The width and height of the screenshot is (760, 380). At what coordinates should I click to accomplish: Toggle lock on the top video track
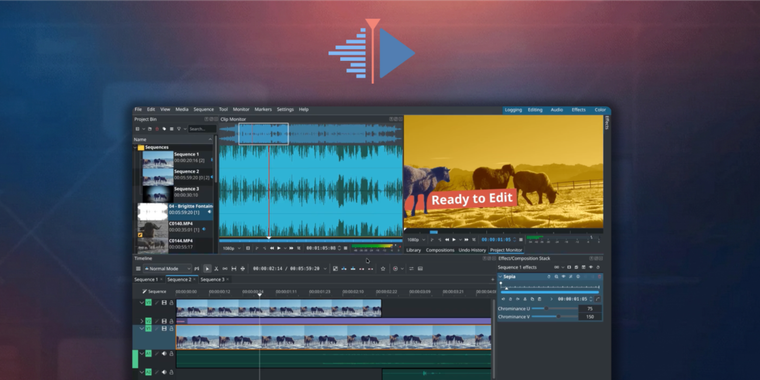coord(171,302)
